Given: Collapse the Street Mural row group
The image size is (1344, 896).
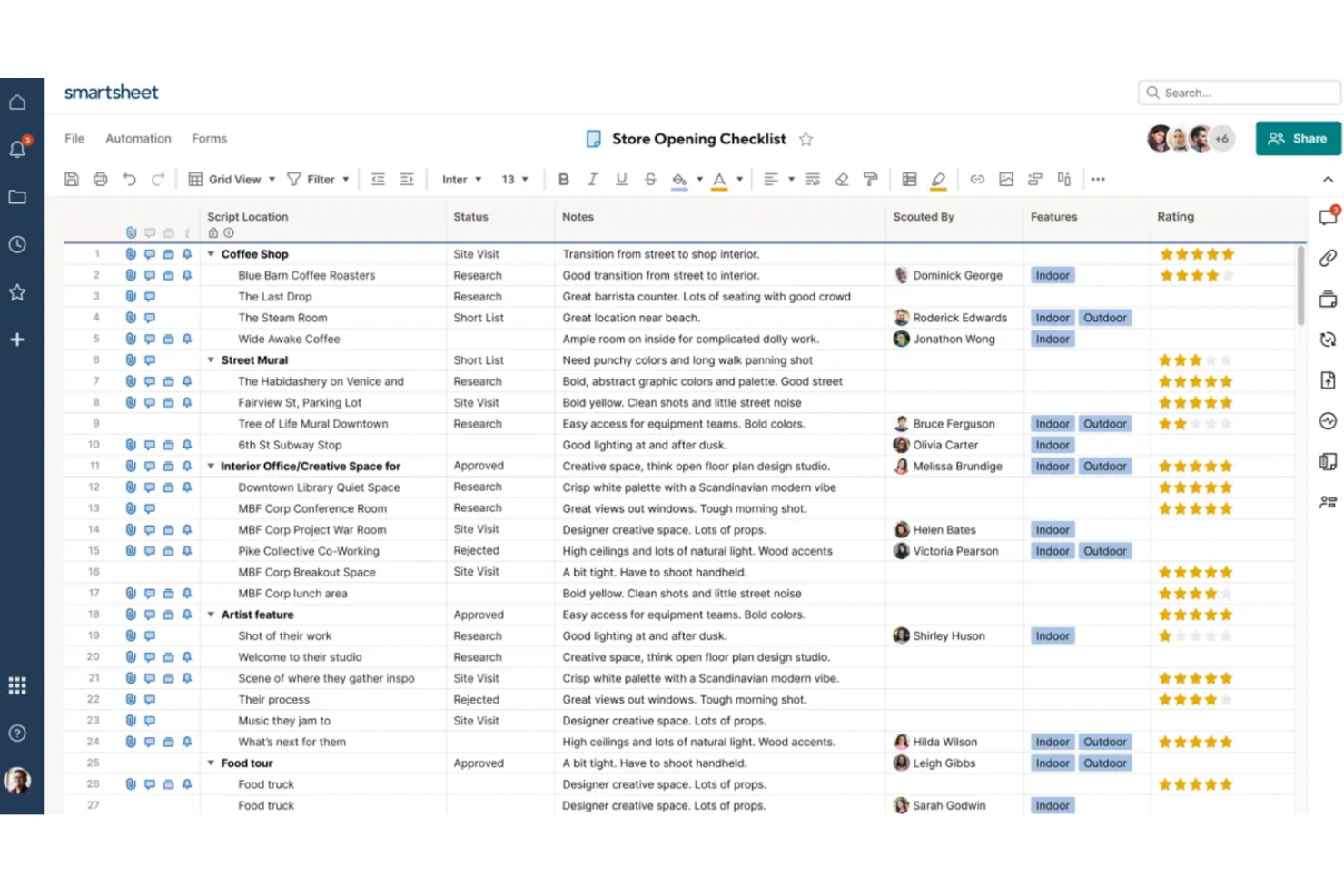Looking at the screenshot, I should [211, 360].
